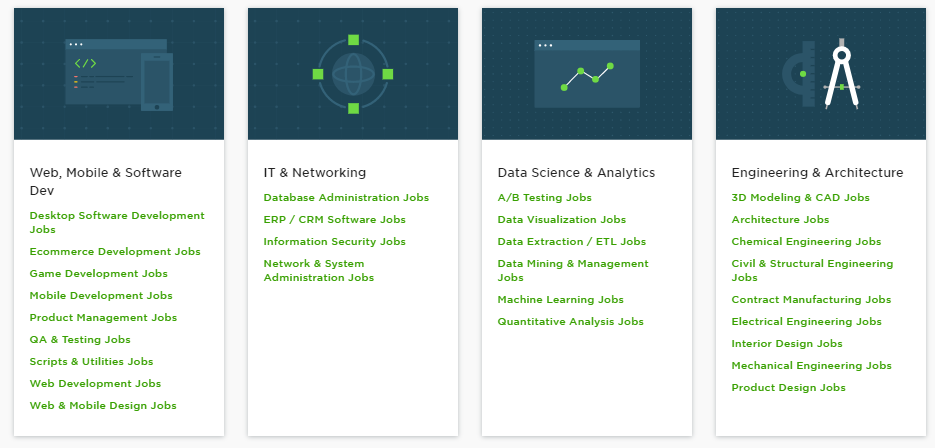The height and width of the screenshot is (448, 935).
Task: Click the compass and protractor illustration
Action: [x=821, y=74]
